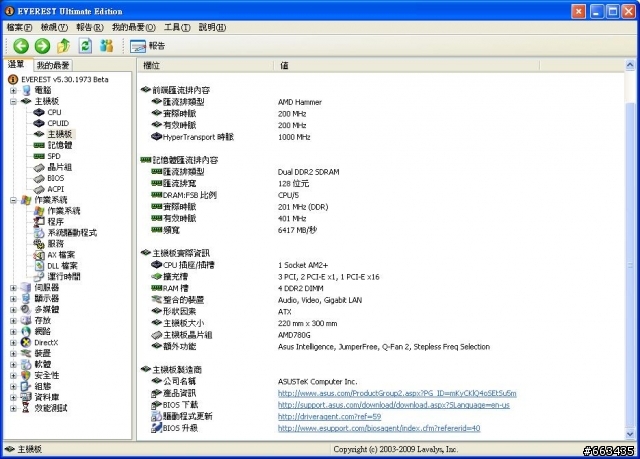Select the highlighted 主機板 child tree item
Image resolution: width=640 pixels, height=459 pixels.
60,134
